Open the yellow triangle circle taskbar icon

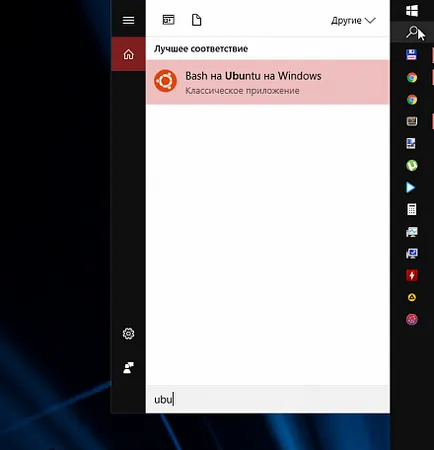point(412,297)
